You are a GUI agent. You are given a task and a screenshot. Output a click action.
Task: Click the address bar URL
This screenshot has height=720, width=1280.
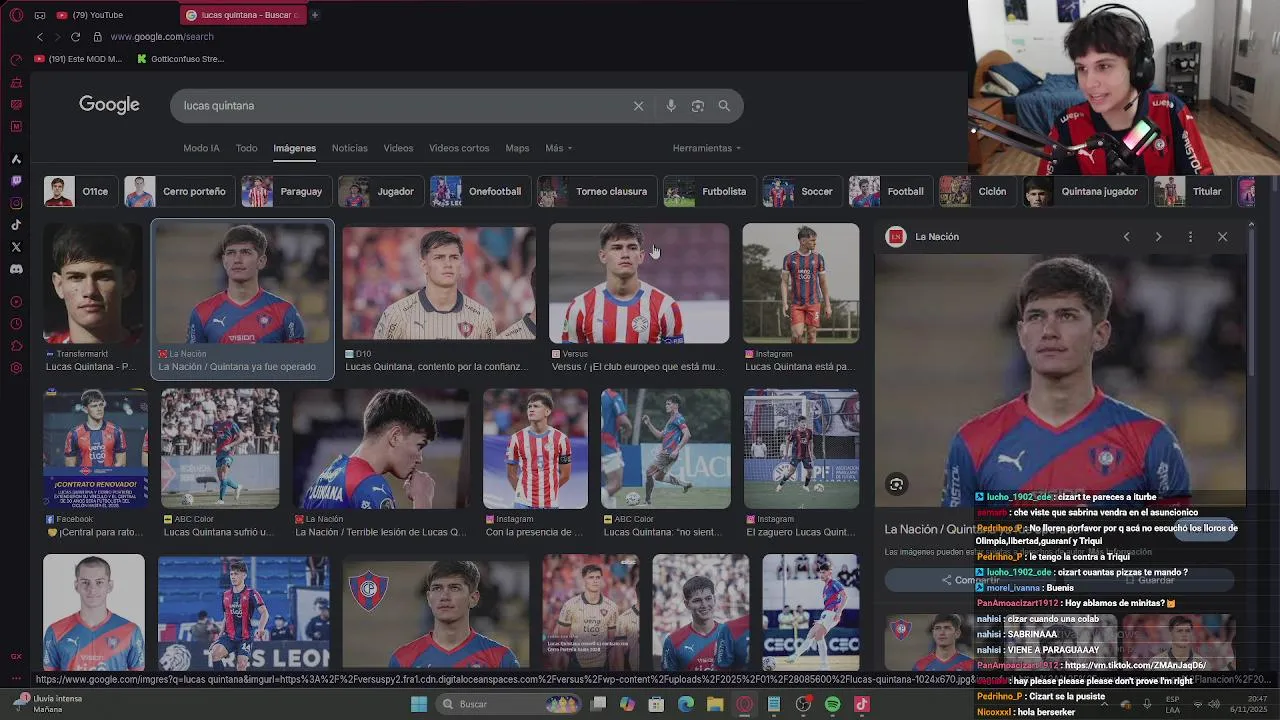pyautogui.click(x=162, y=37)
